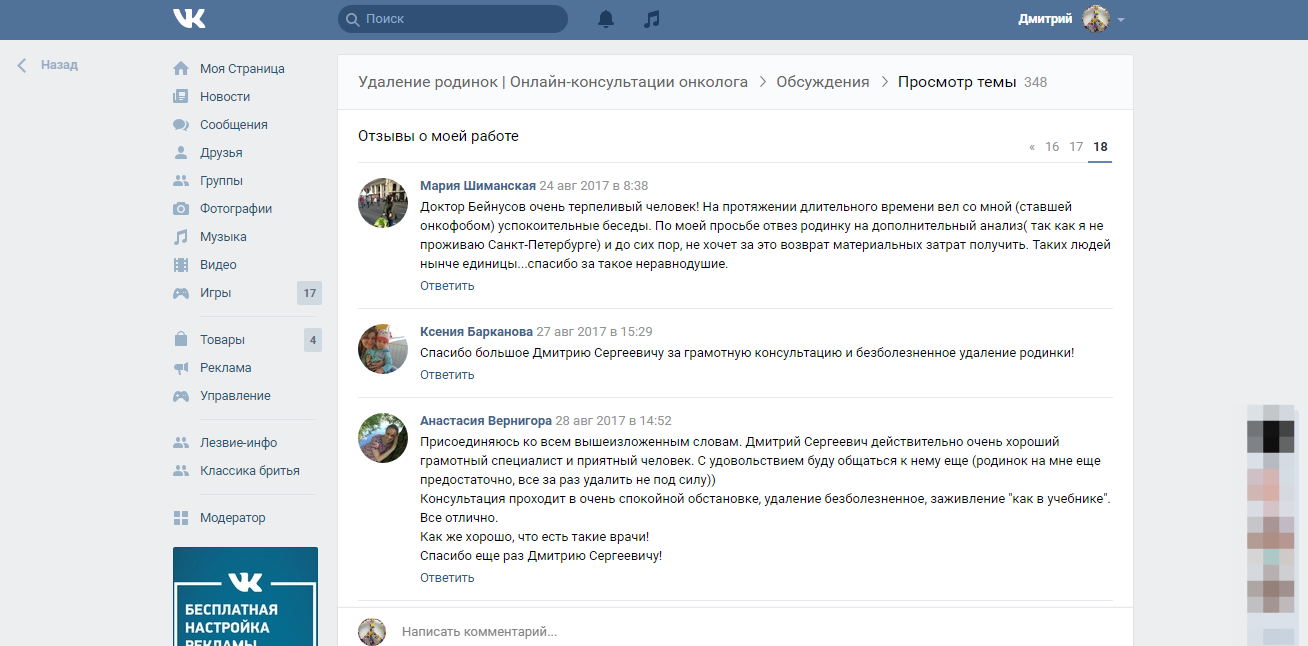
Task: Click the Моя Страница home icon
Action: coord(181,69)
